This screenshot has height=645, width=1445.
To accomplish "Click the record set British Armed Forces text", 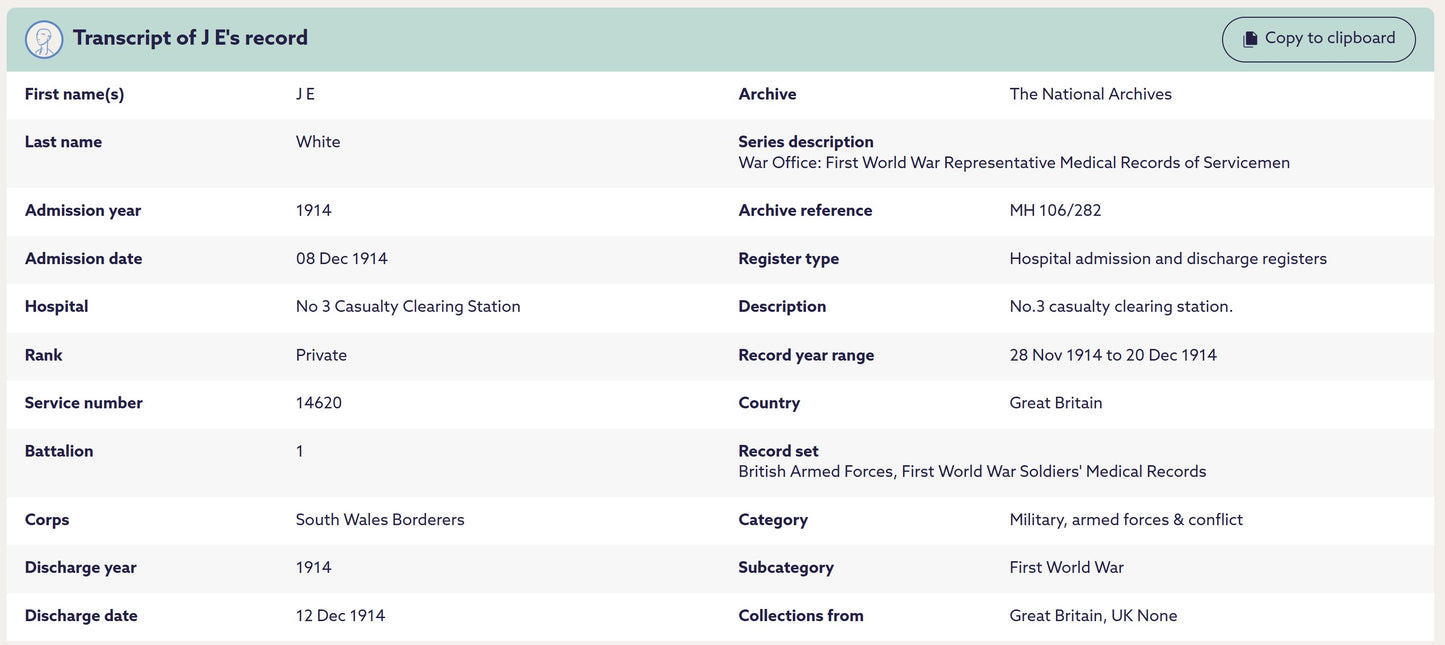I will coord(972,472).
